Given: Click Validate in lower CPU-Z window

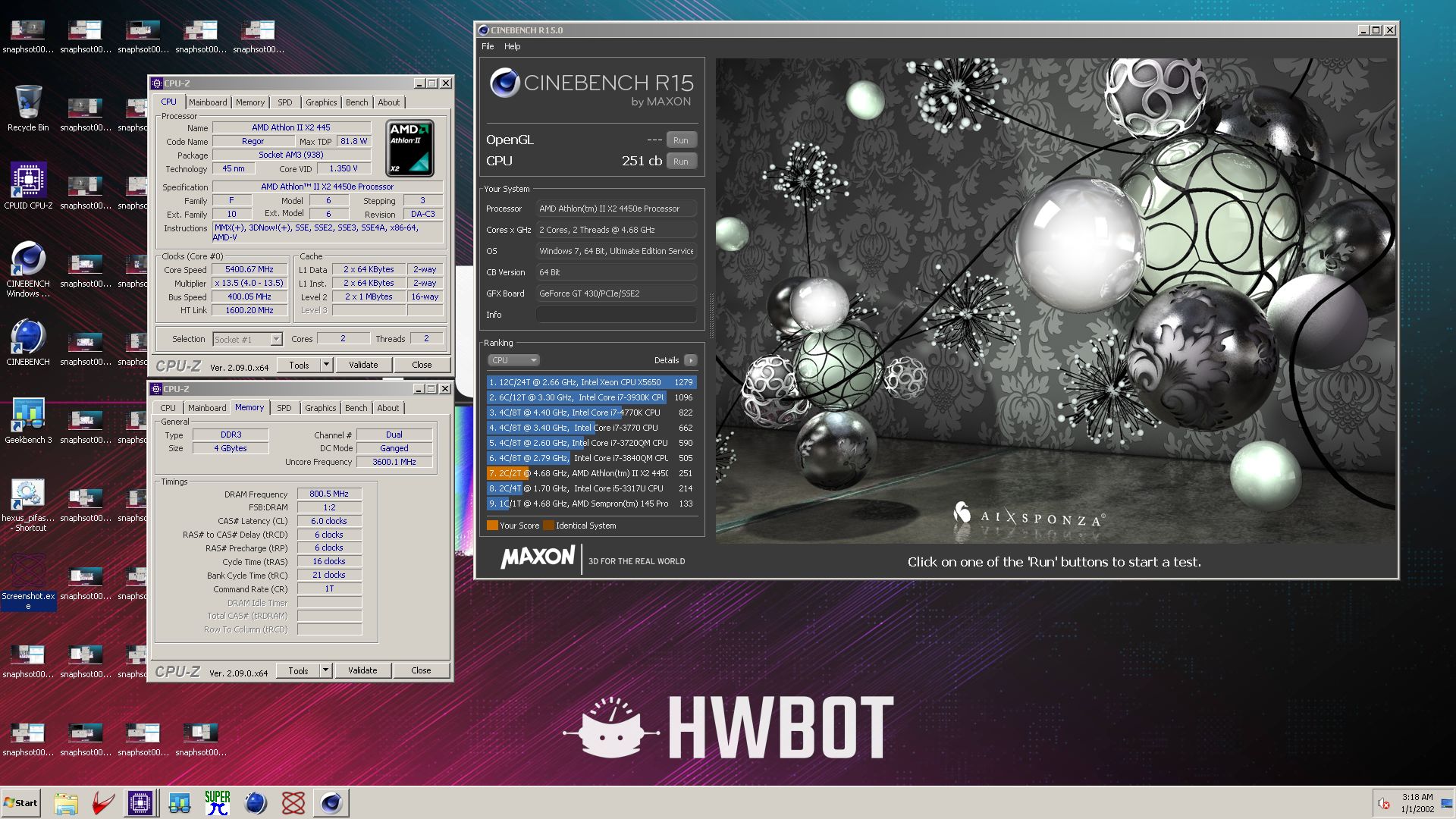Looking at the screenshot, I should pos(362,670).
